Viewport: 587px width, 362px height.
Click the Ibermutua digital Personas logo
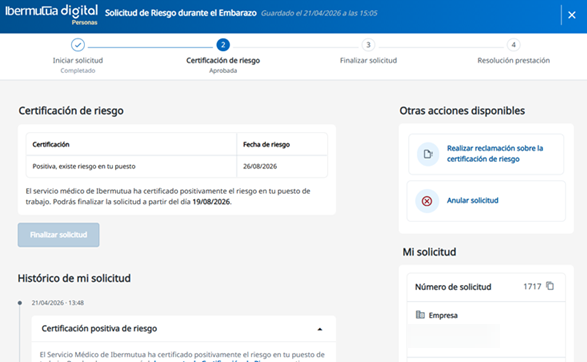click(x=51, y=15)
